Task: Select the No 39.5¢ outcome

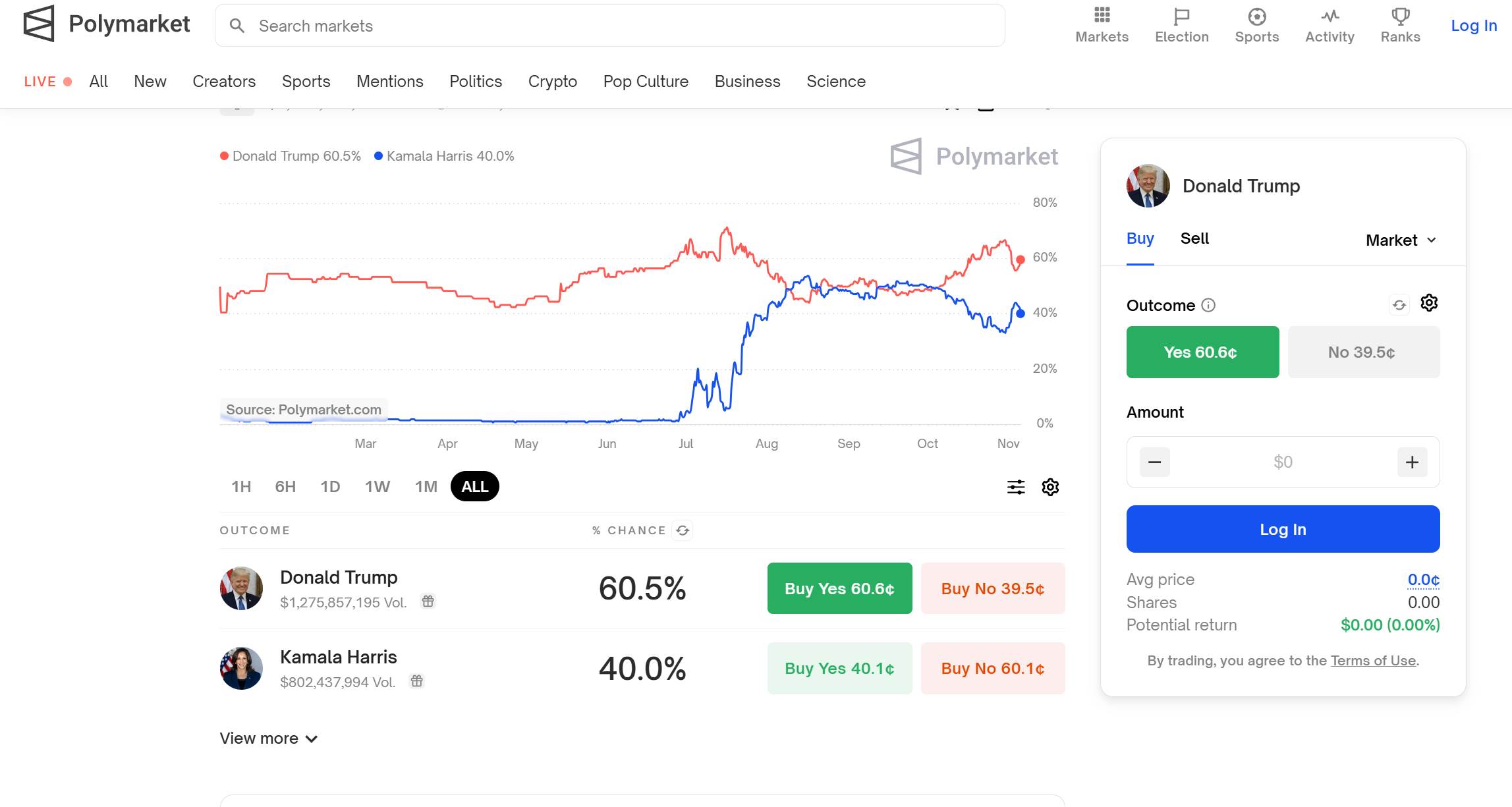Action: pyautogui.click(x=1363, y=352)
